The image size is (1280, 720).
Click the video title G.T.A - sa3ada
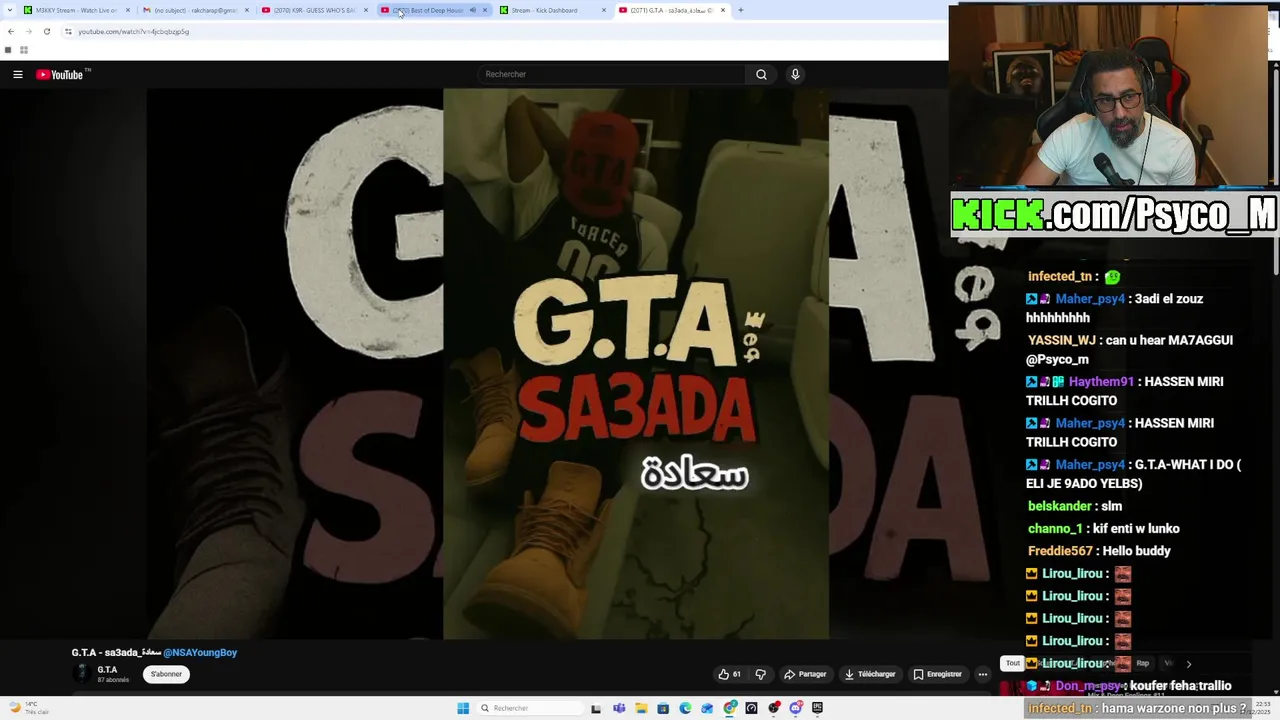(116, 653)
